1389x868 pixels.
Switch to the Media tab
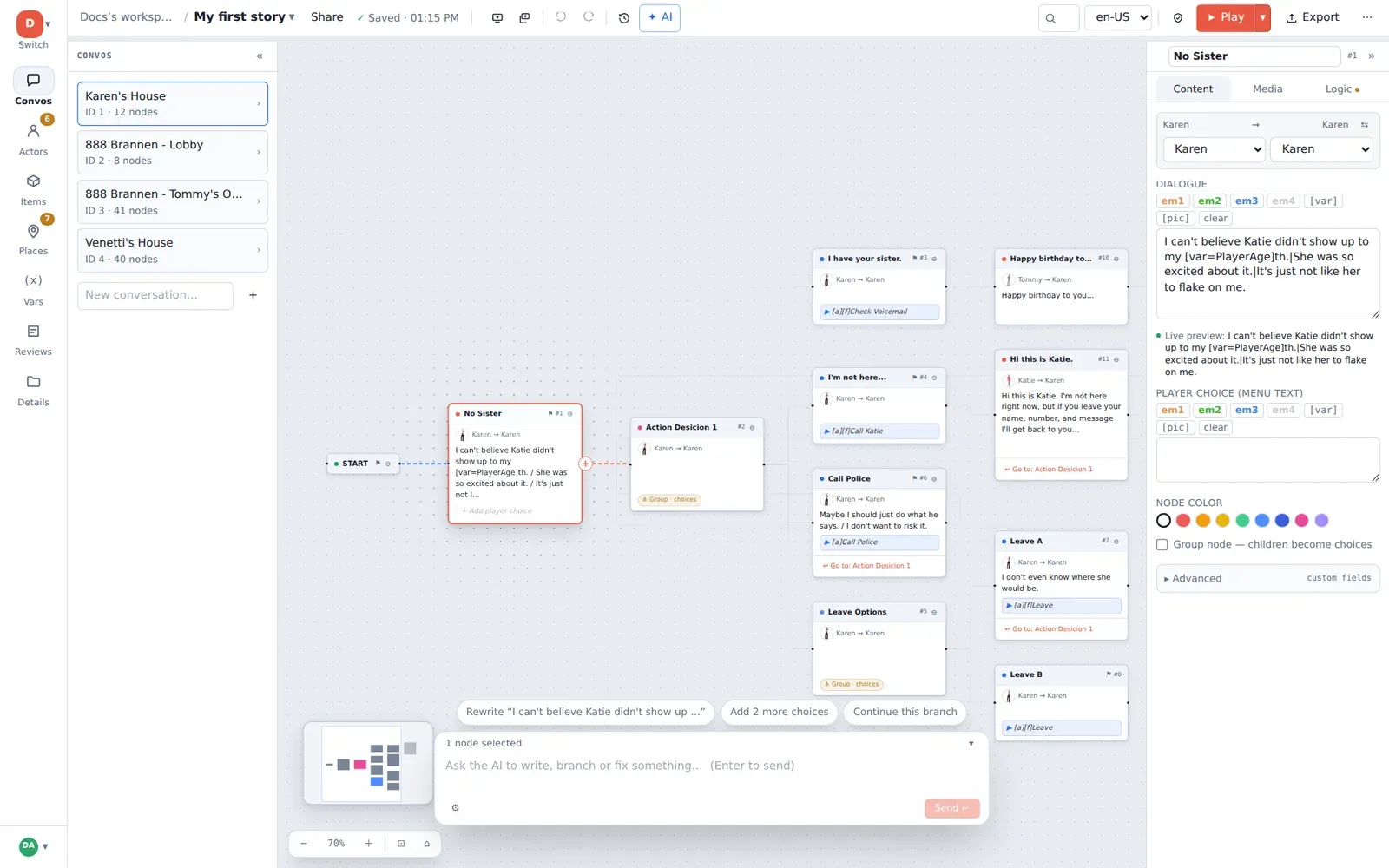pos(1267,89)
